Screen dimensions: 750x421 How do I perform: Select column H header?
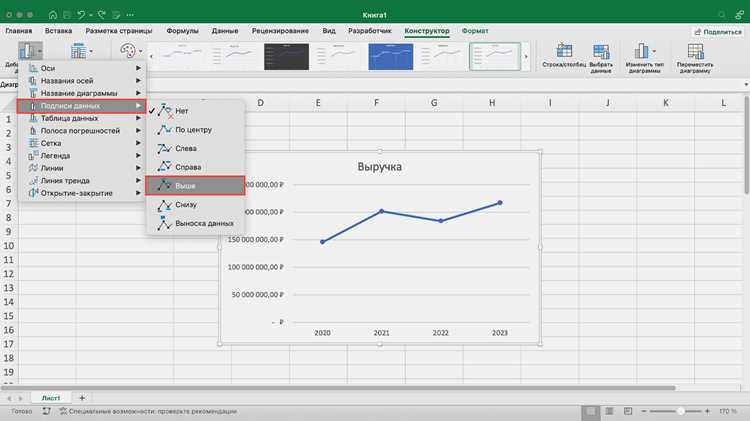click(x=492, y=103)
